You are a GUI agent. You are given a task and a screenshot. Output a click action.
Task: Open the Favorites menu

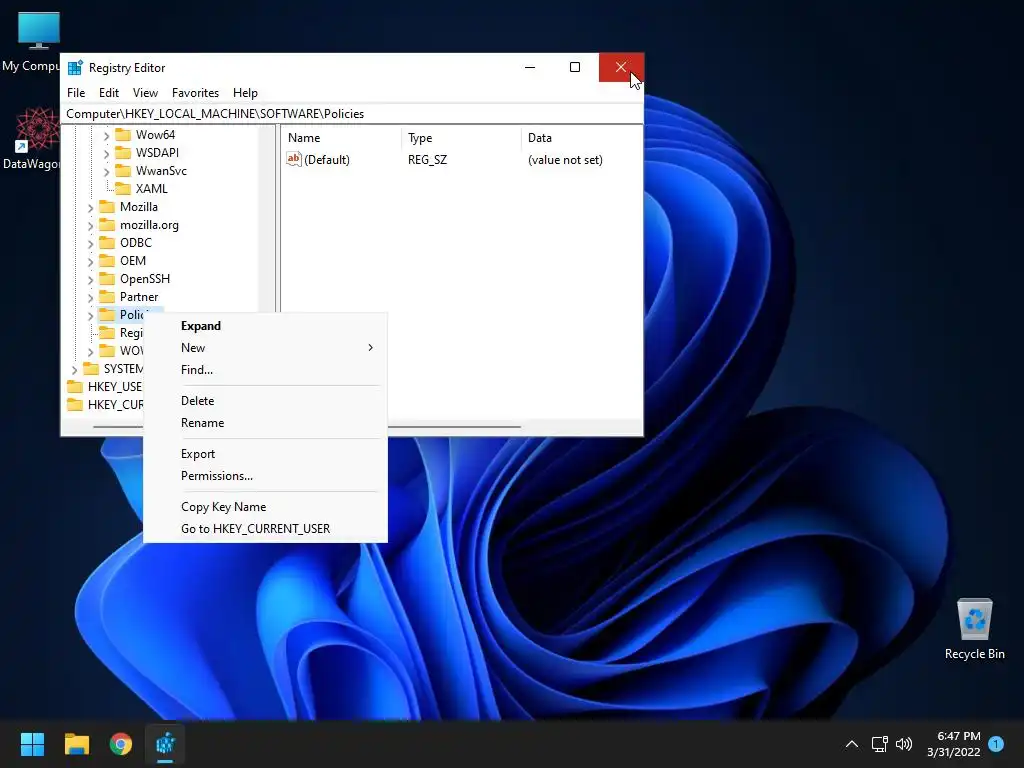[x=195, y=93]
